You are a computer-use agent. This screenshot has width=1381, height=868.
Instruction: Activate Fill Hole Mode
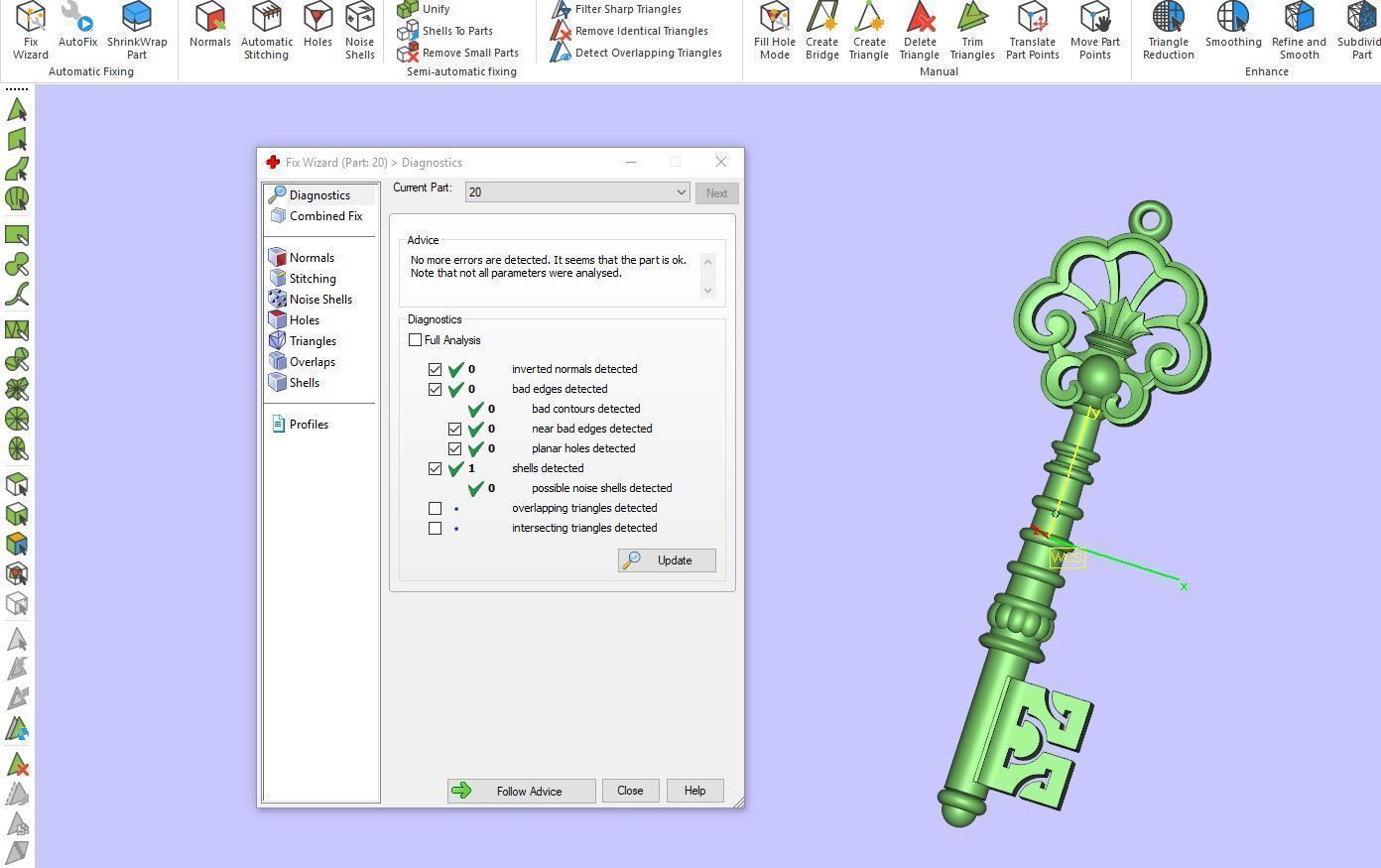pos(774,30)
